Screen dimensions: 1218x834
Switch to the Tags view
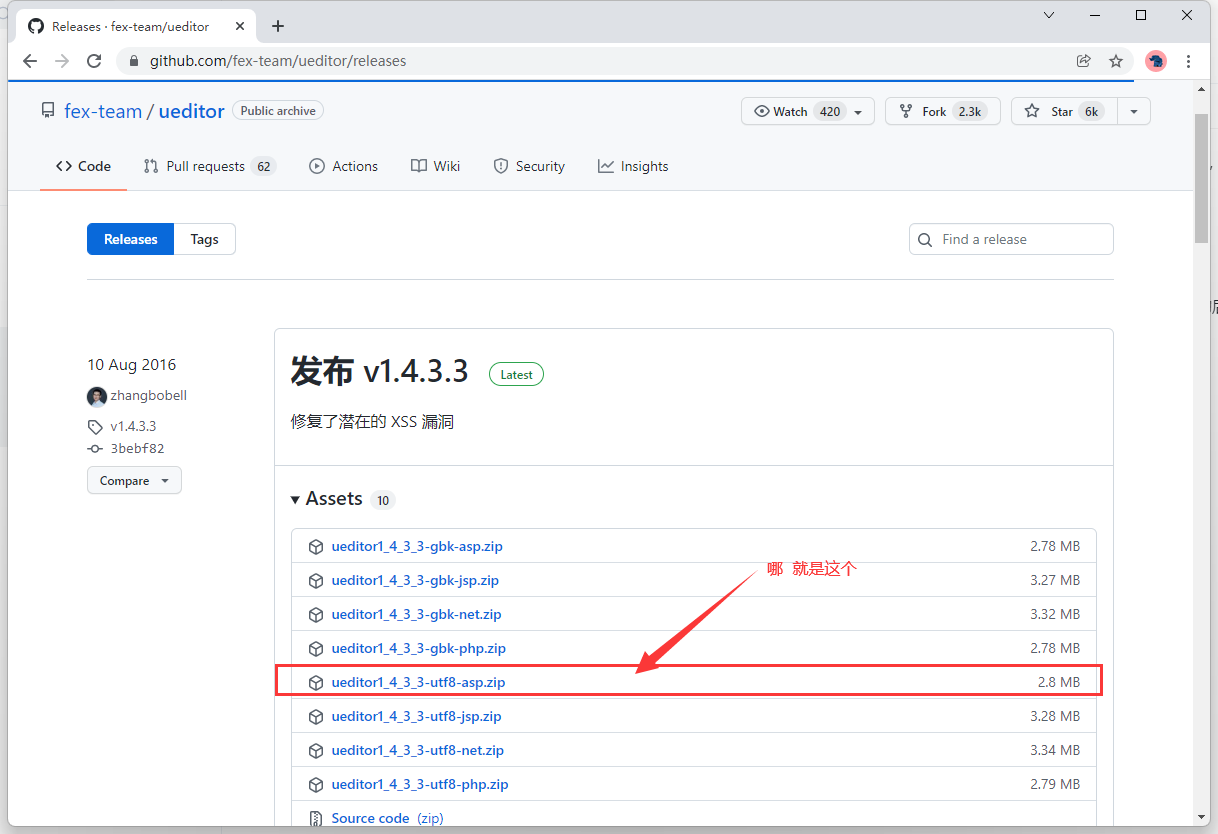[205, 239]
